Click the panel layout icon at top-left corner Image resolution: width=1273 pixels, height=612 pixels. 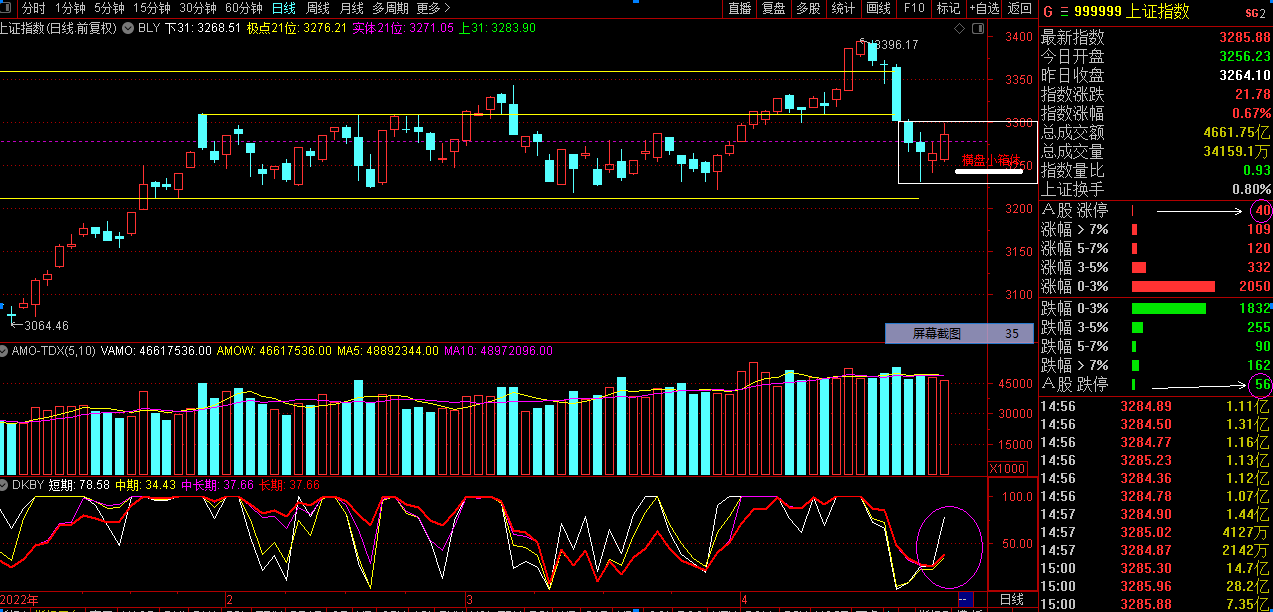[7, 8]
